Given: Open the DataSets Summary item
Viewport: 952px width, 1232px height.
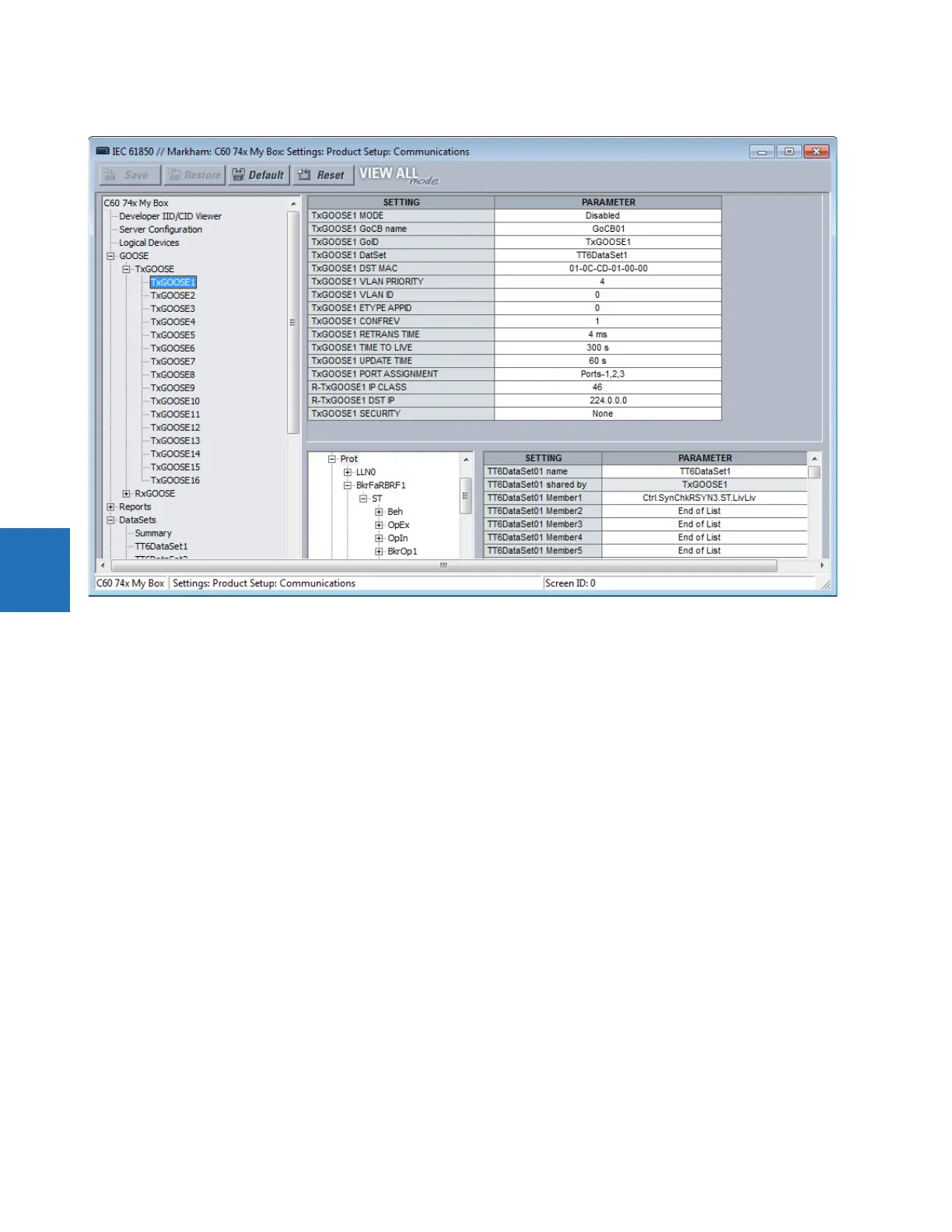Looking at the screenshot, I should 152,534.
